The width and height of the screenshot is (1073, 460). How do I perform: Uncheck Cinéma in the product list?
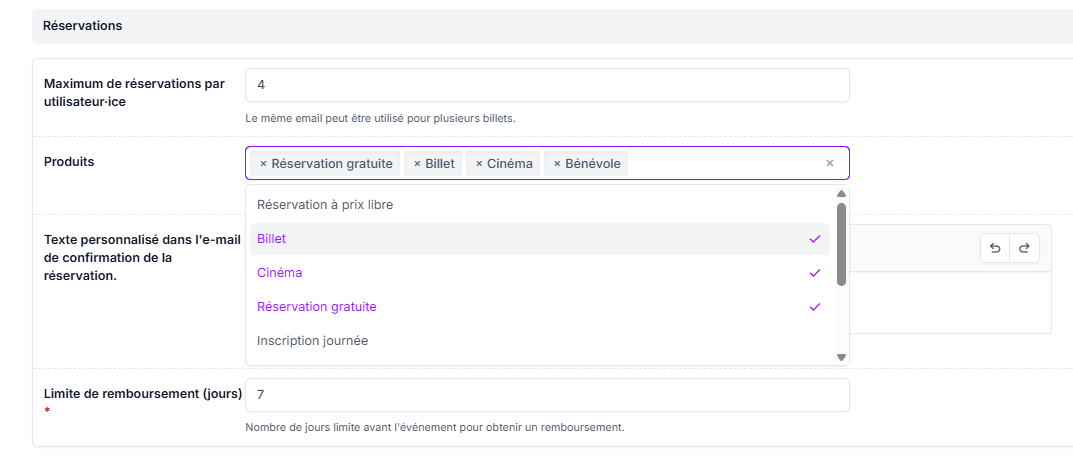540,273
